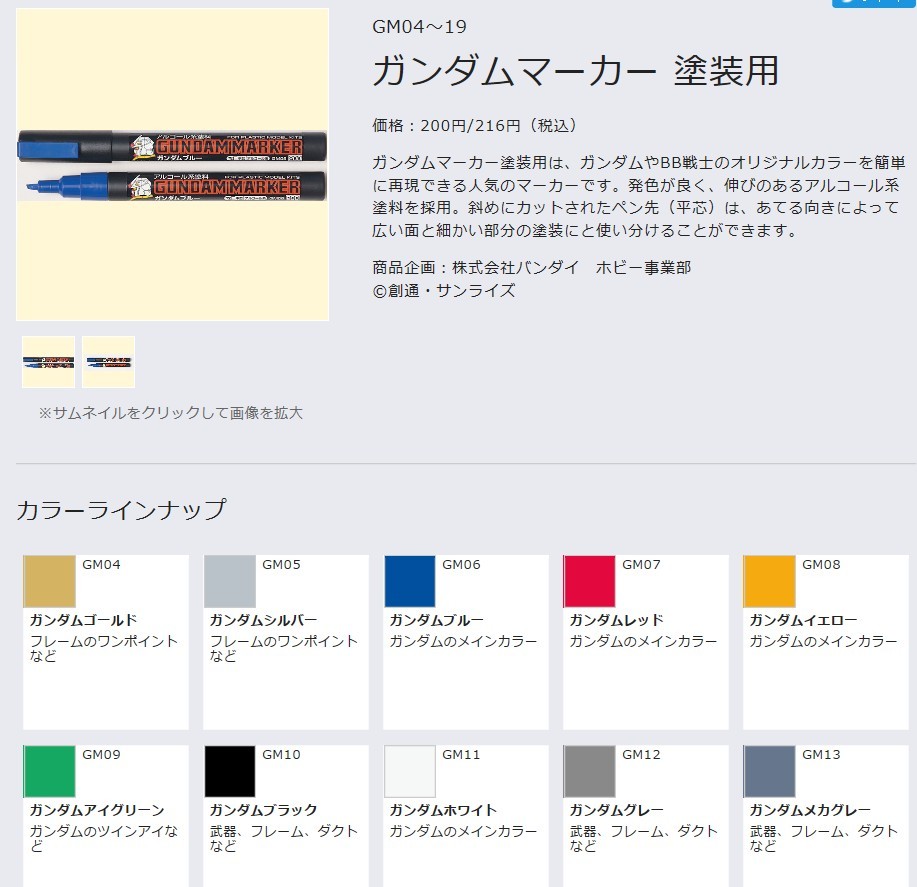
Task: Click the GM07 red color swatch
Action: point(590,581)
